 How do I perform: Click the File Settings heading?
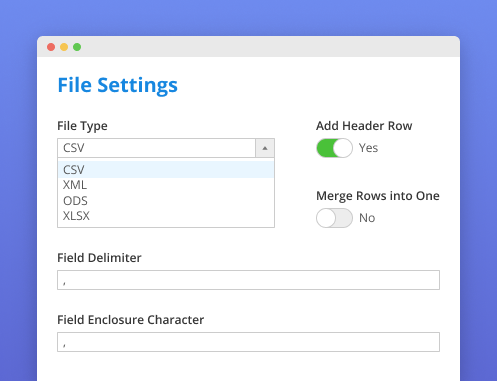pyautogui.click(x=118, y=85)
